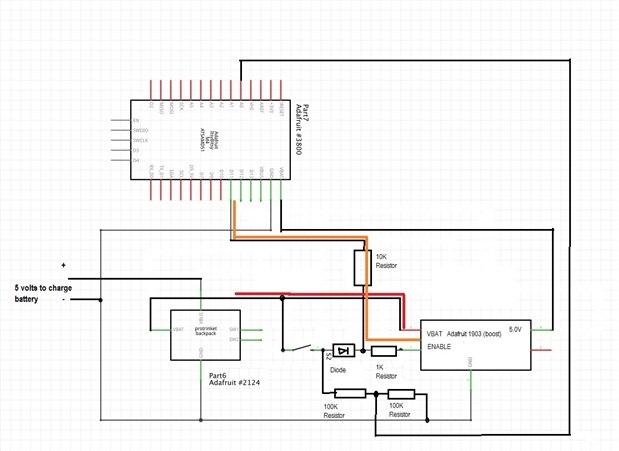Click the '1K Resistor' text label
Image resolution: width=619 pixels, height=451 pixels.
tap(386, 372)
